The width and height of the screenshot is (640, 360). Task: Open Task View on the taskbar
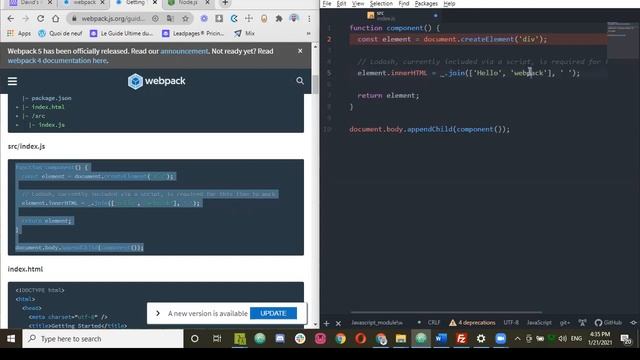click(217, 339)
